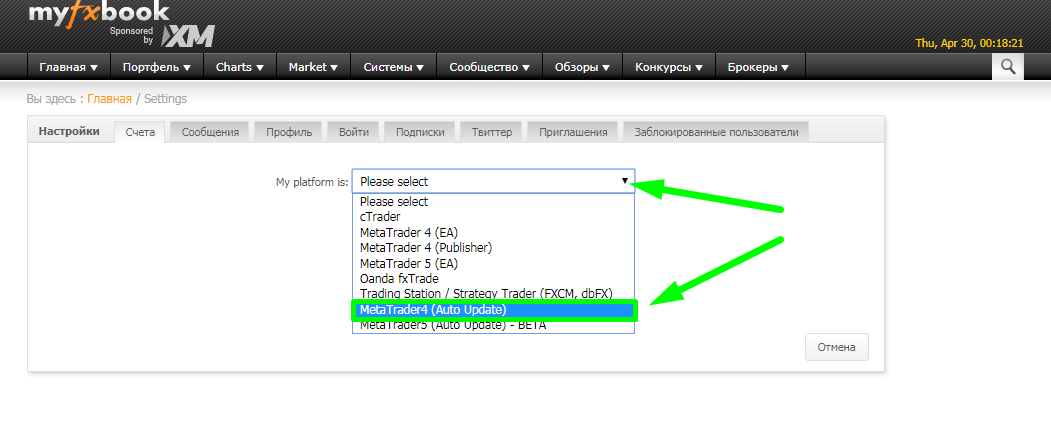Viewport: 1051px width, 424px height.
Task: Select MetaTrader 5 (EA) option
Action: point(493,263)
